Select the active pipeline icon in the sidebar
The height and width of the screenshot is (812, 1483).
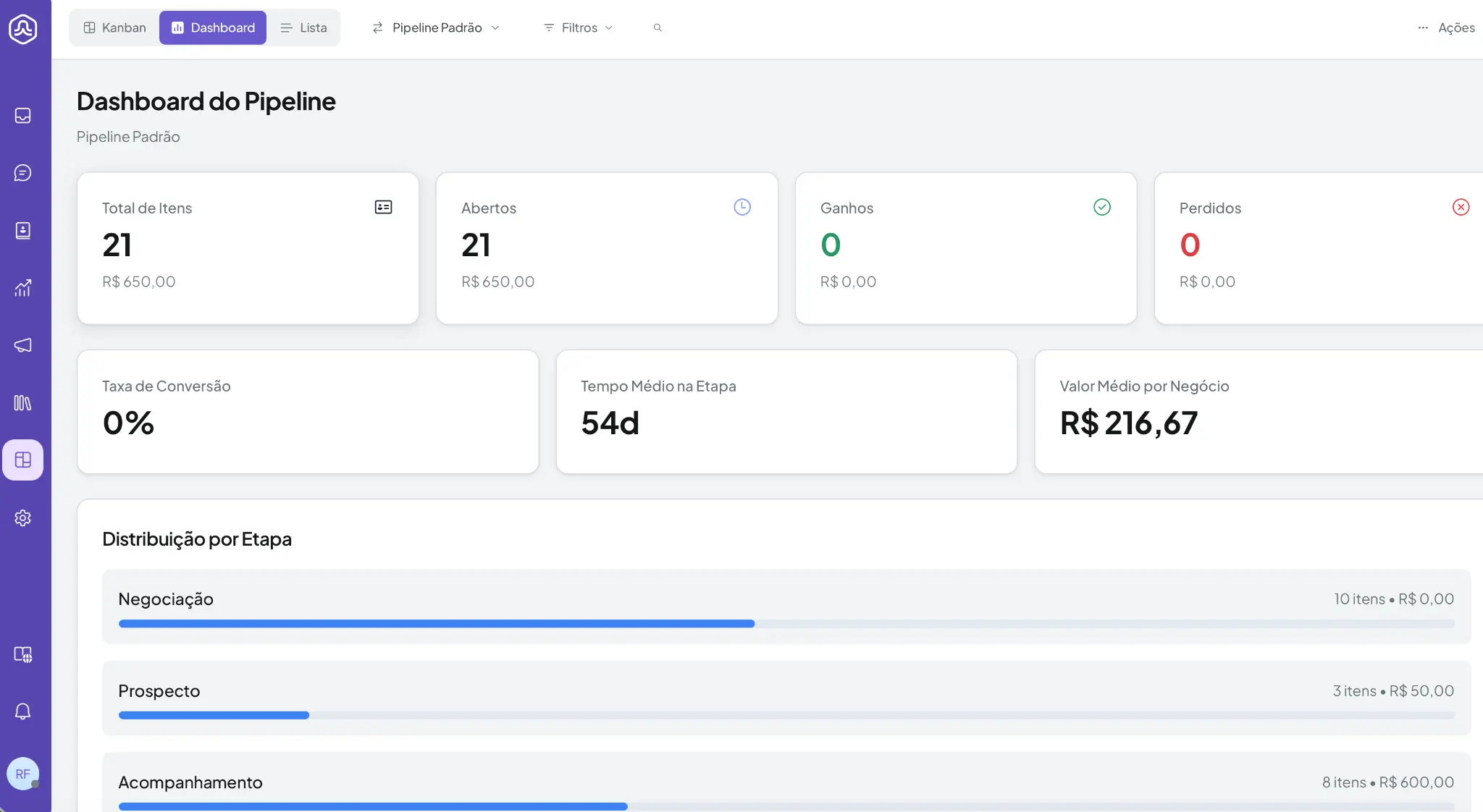[x=23, y=460]
